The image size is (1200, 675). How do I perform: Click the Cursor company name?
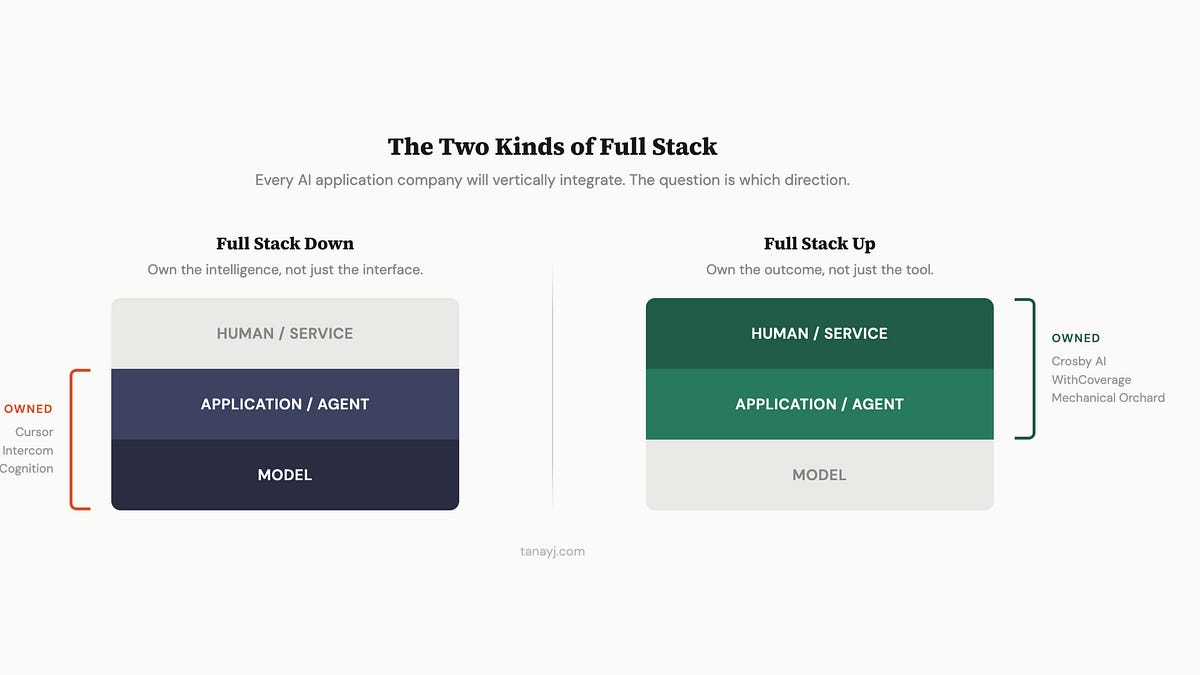click(33, 432)
